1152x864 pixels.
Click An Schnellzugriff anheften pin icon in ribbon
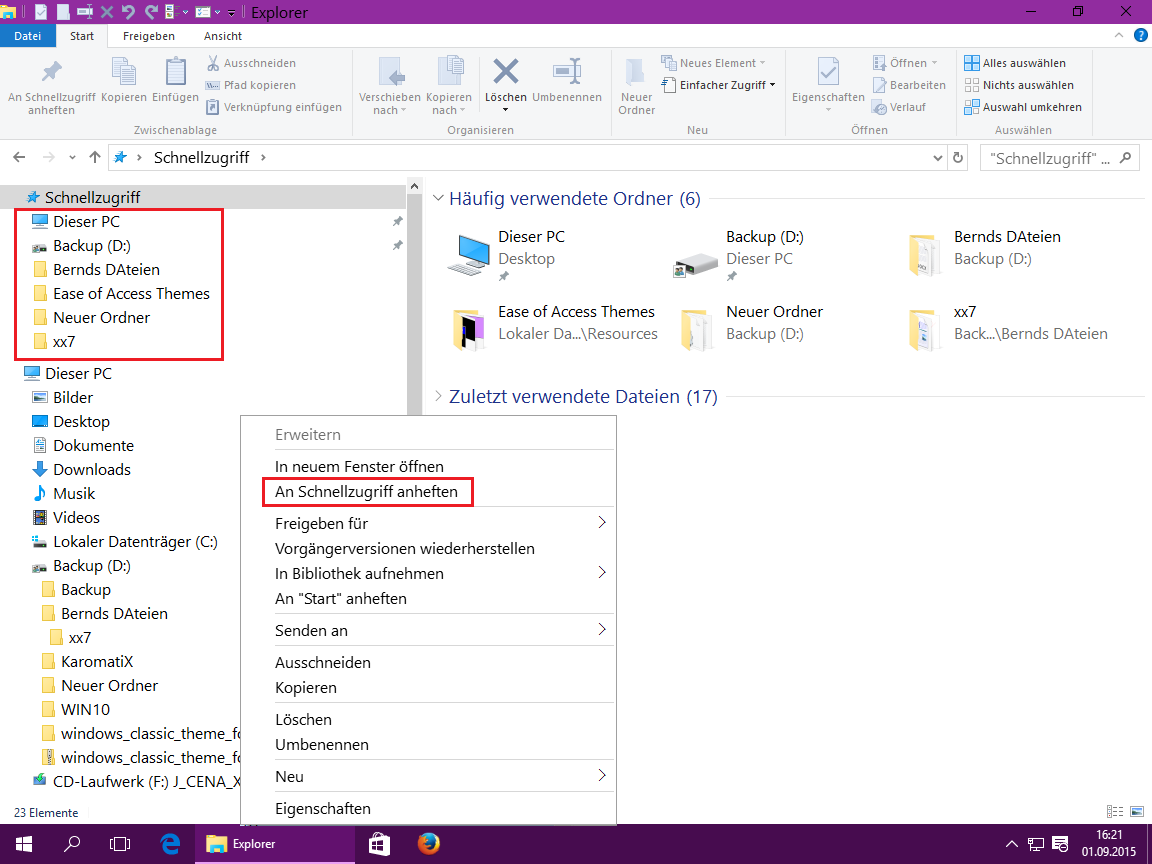pyautogui.click(x=51, y=72)
